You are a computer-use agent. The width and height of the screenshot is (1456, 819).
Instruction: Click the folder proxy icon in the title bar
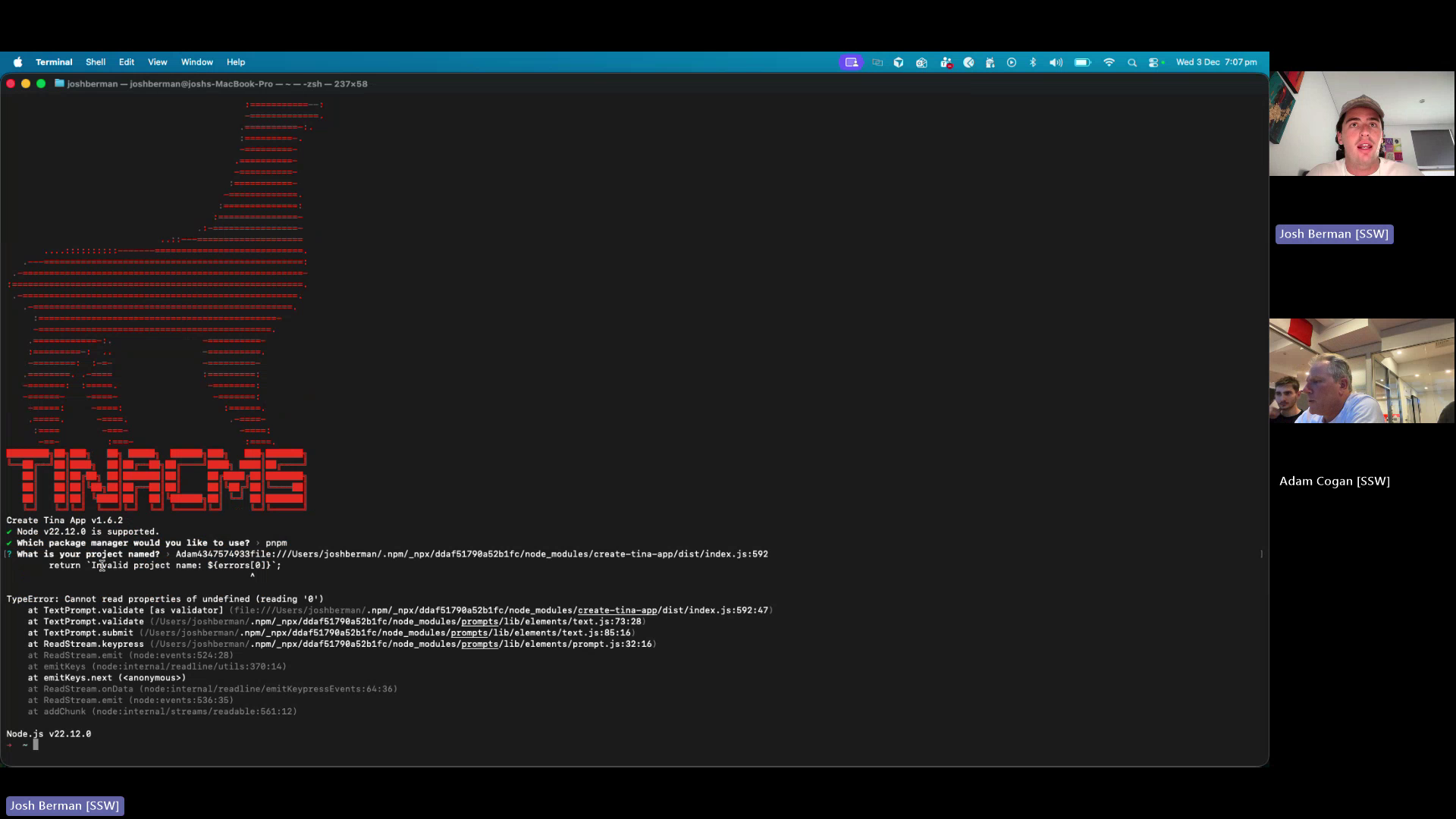tap(59, 83)
